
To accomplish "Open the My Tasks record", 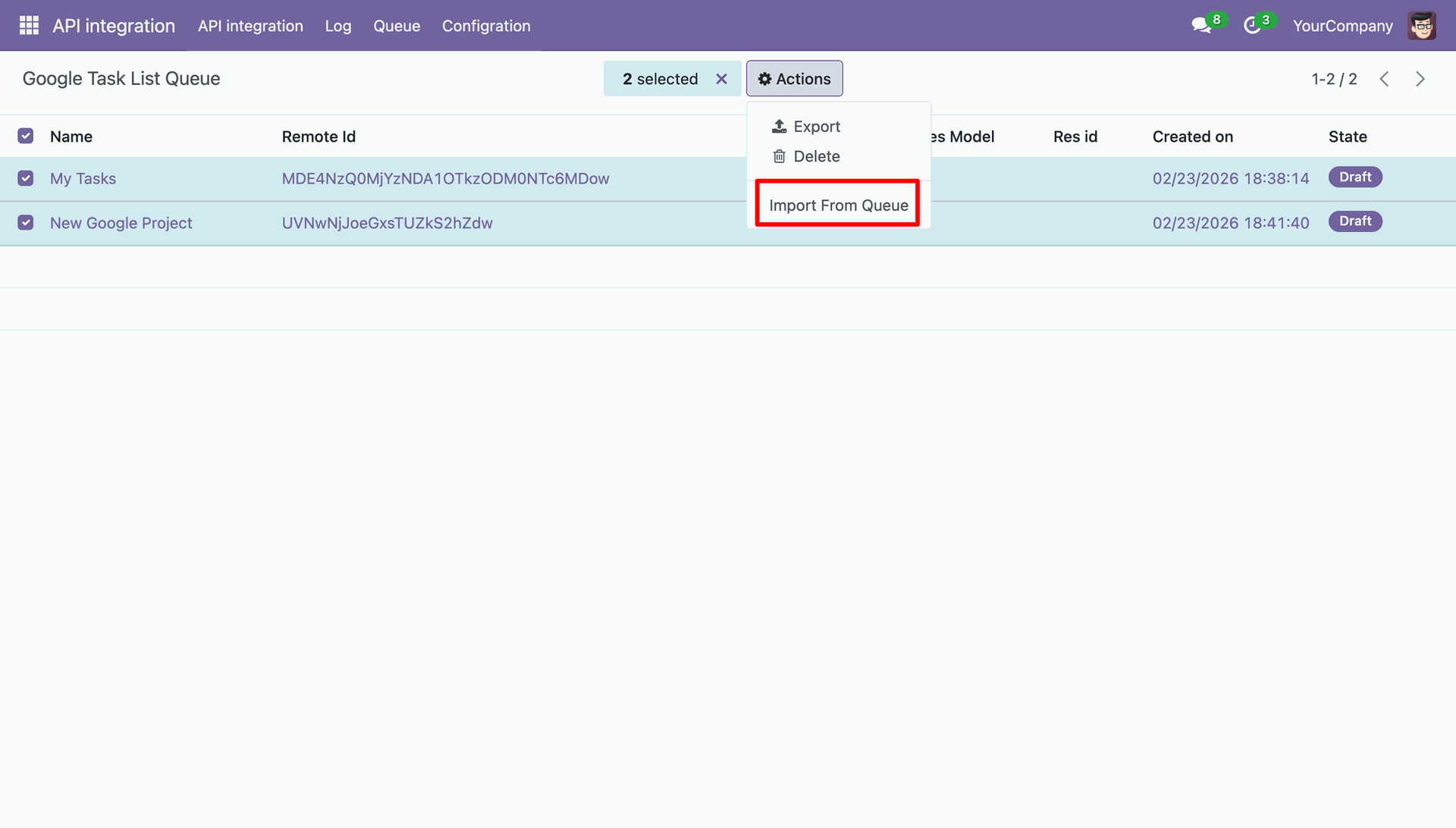I will click(x=83, y=179).
